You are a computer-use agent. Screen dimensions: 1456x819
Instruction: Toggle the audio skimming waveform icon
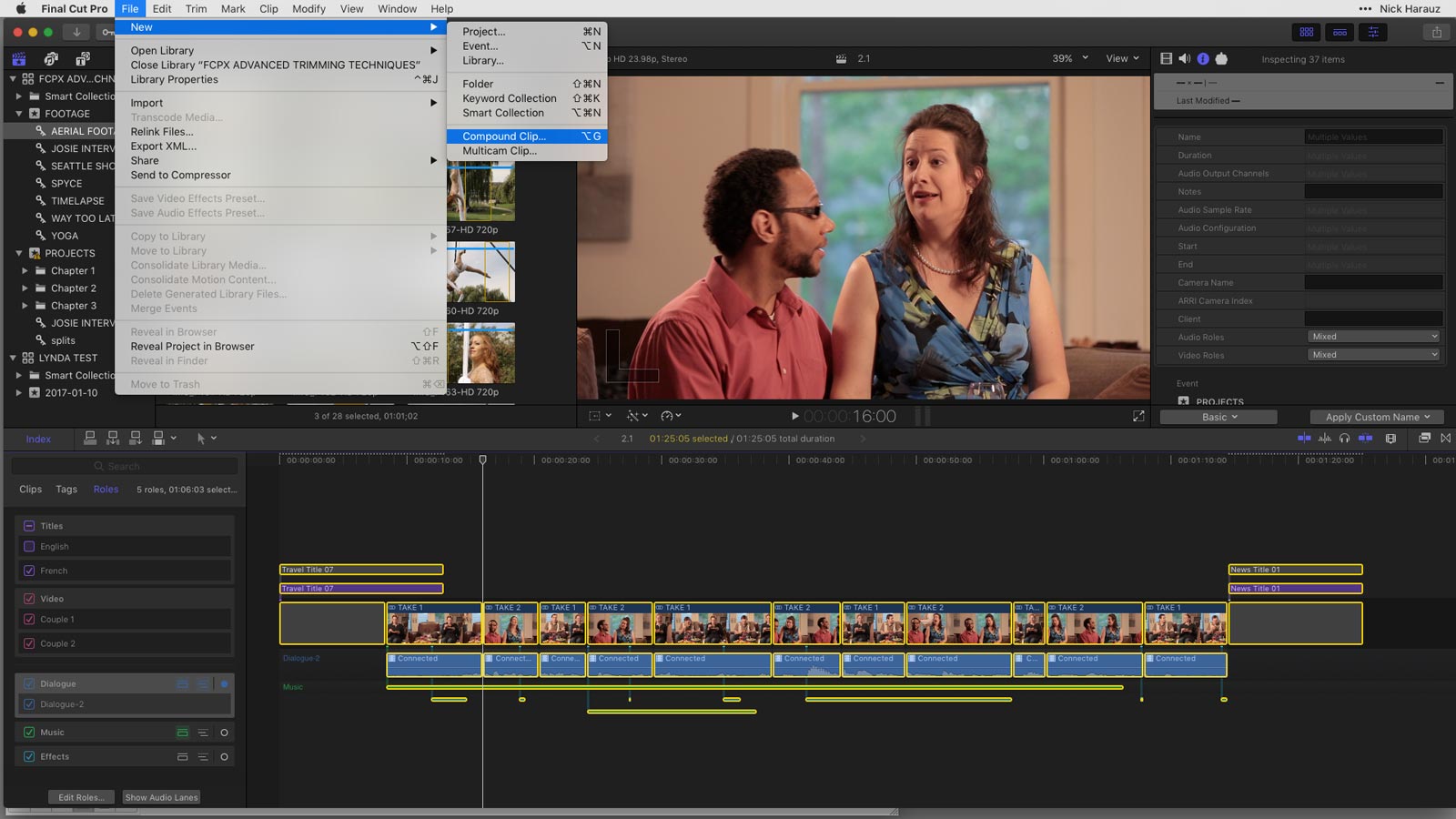(1325, 439)
